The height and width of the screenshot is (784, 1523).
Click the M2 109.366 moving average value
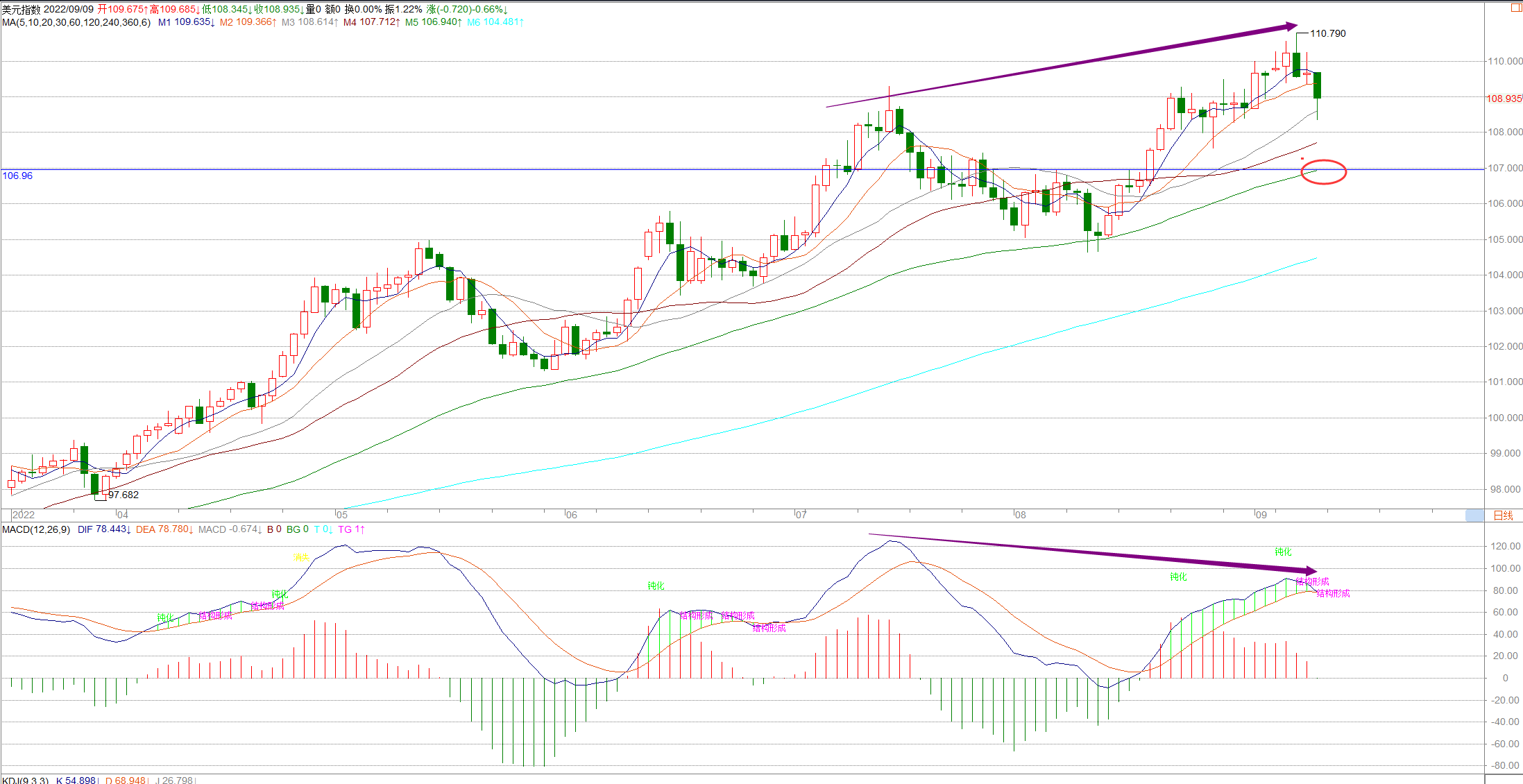coord(248,22)
